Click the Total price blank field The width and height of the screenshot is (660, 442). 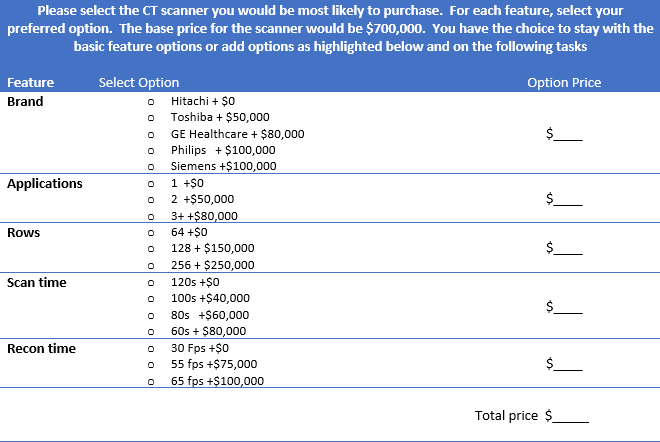(572, 415)
